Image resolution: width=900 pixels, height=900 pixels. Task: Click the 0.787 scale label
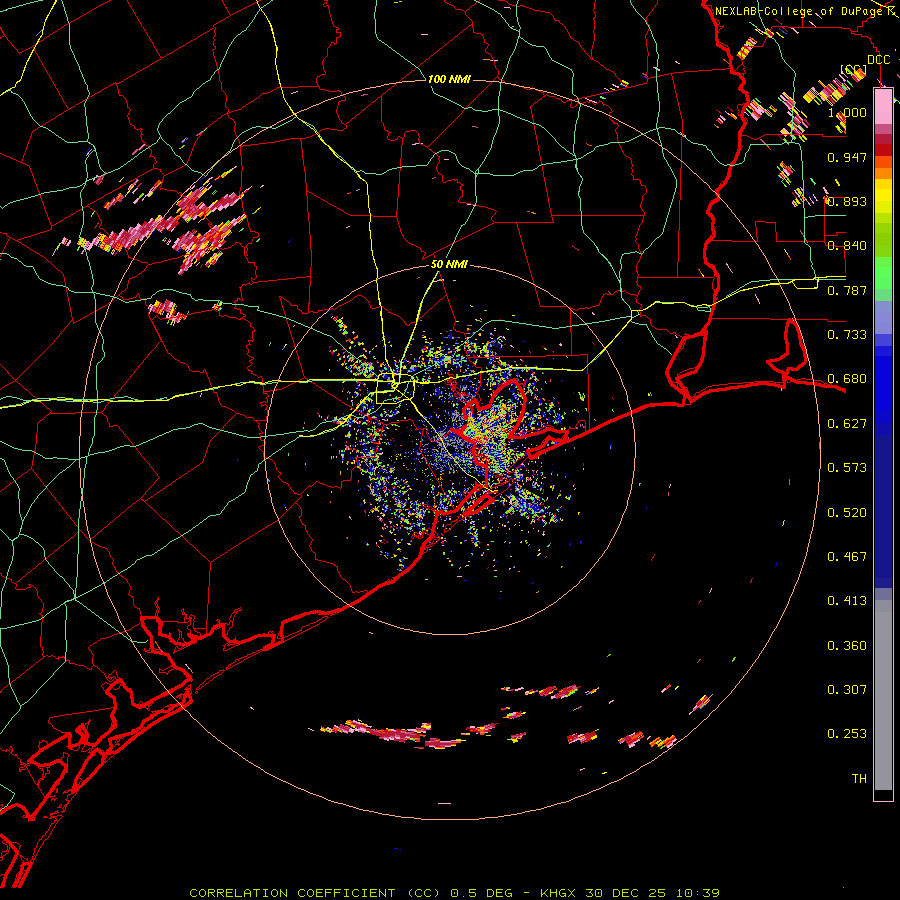pos(847,290)
